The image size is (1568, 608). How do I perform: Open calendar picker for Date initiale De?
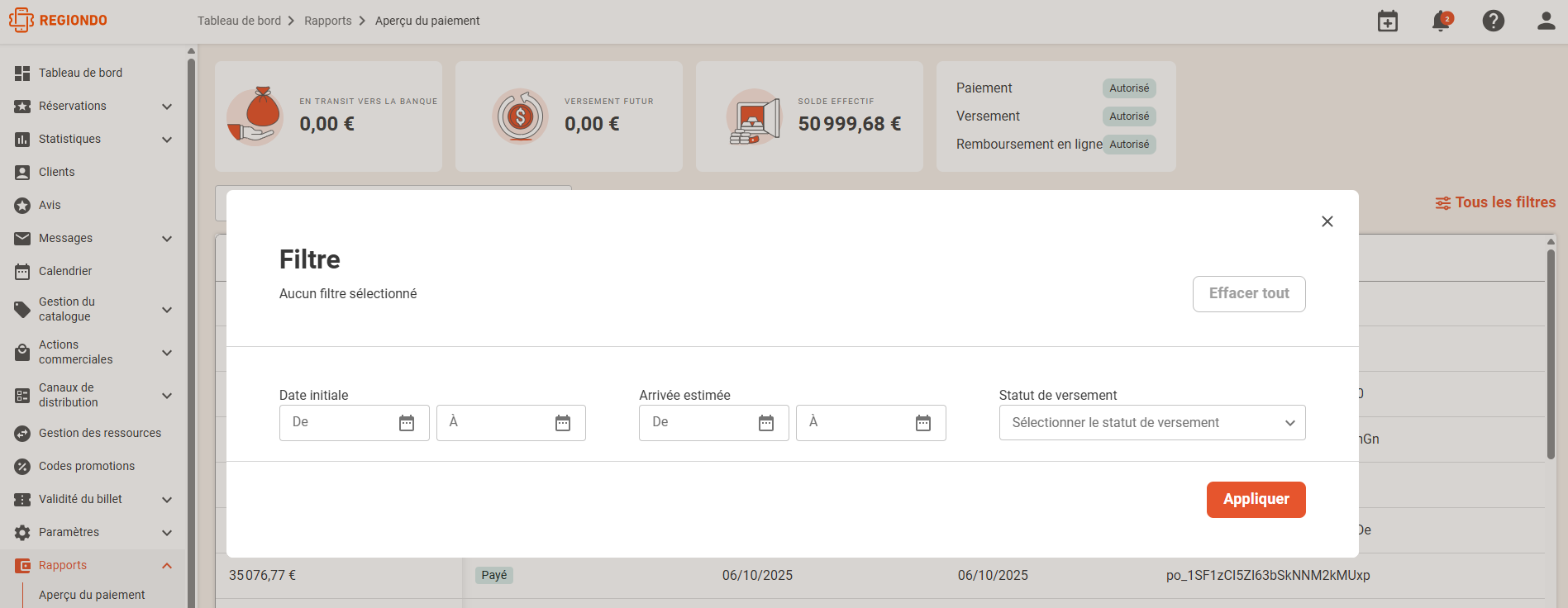[407, 423]
